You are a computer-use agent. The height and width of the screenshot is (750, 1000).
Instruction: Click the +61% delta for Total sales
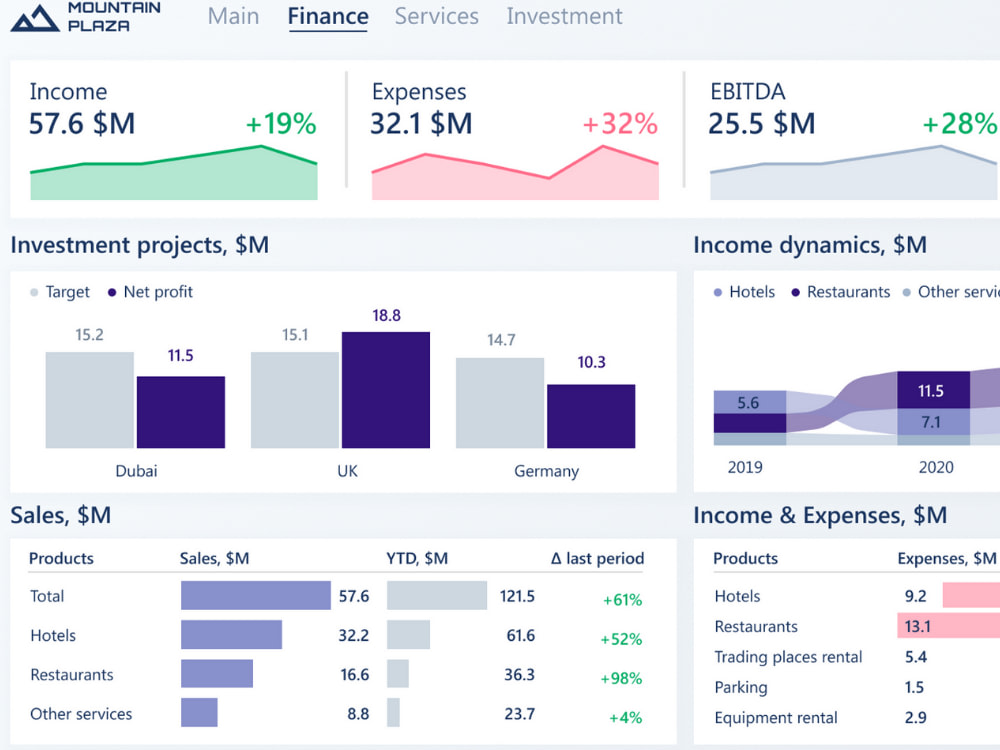coord(620,597)
